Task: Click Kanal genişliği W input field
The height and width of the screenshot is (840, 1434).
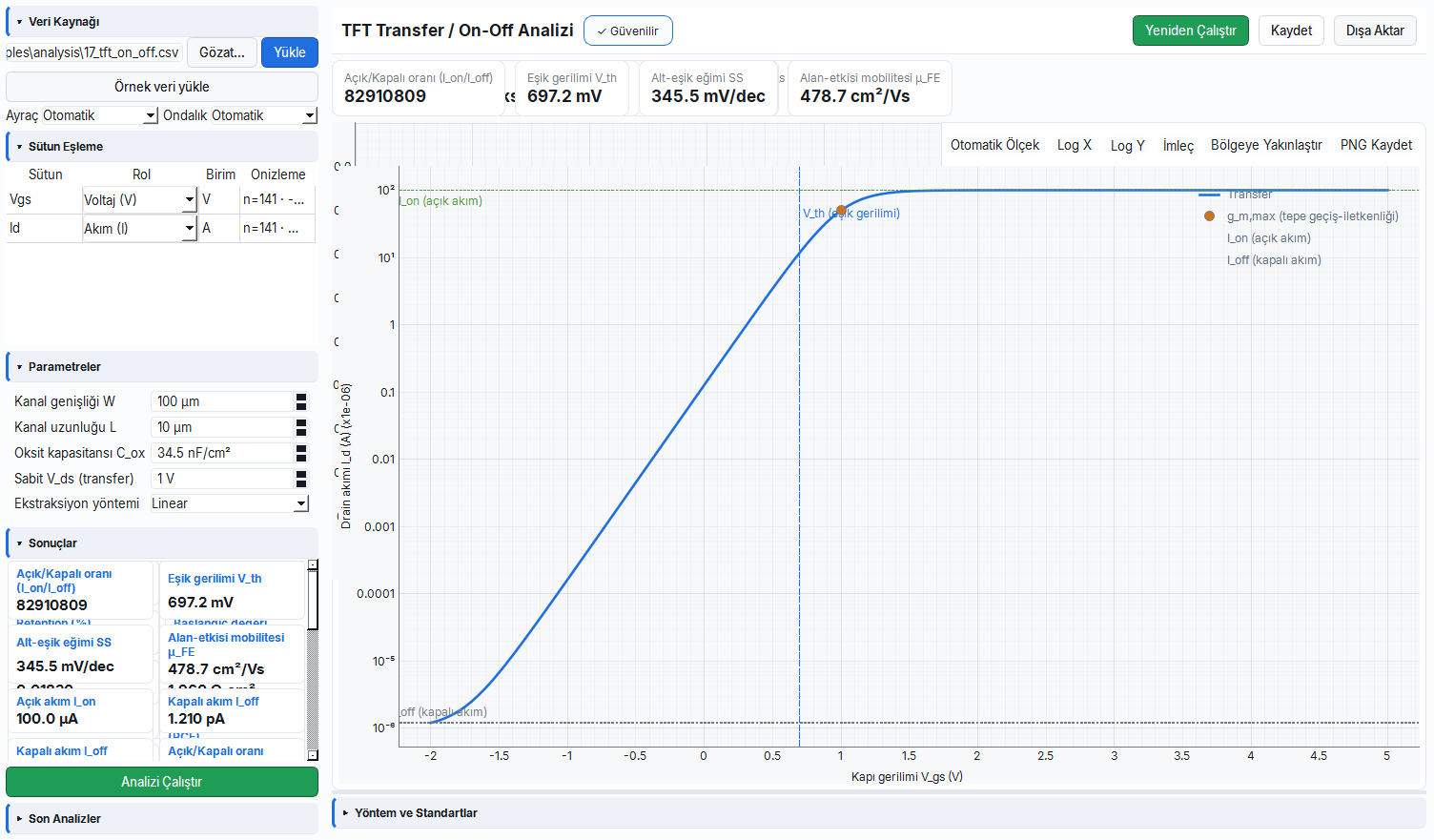Action: pos(222,401)
